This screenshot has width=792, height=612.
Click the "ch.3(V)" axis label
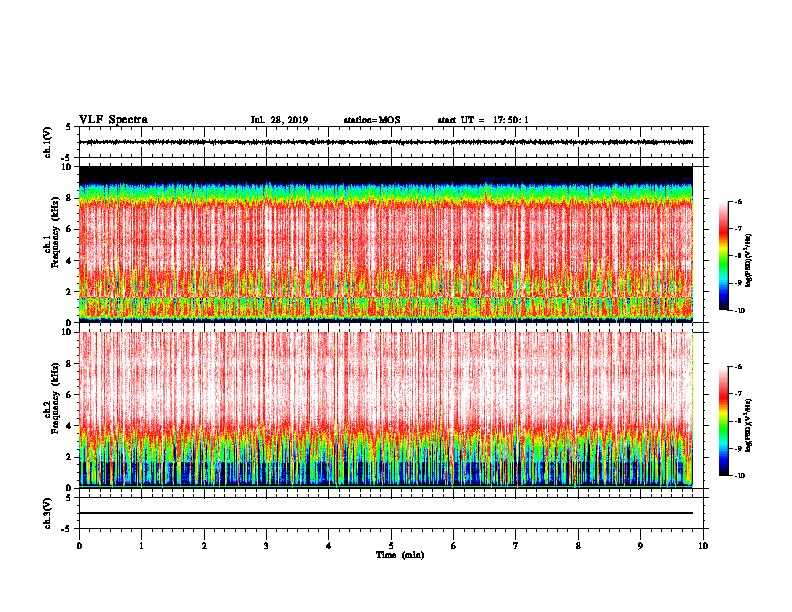pos(47,513)
